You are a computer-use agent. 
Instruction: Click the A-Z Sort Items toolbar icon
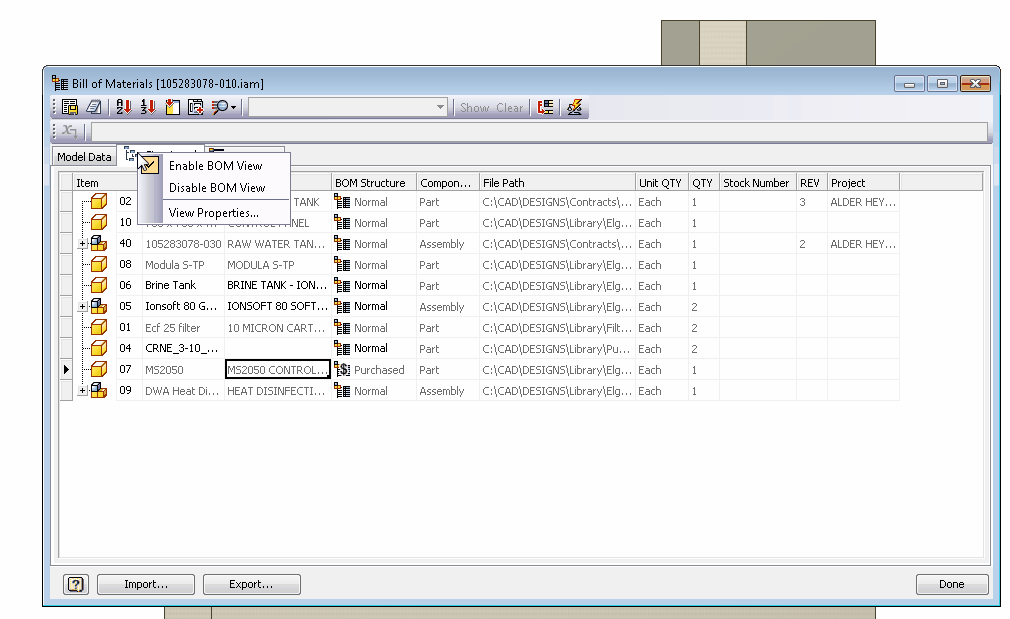click(x=124, y=107)
